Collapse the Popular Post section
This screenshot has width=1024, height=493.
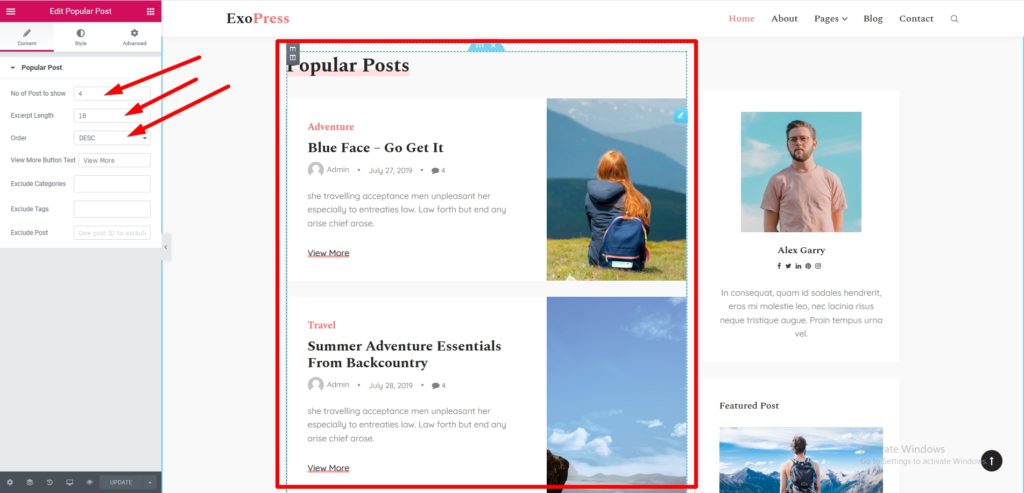[37, 67]
